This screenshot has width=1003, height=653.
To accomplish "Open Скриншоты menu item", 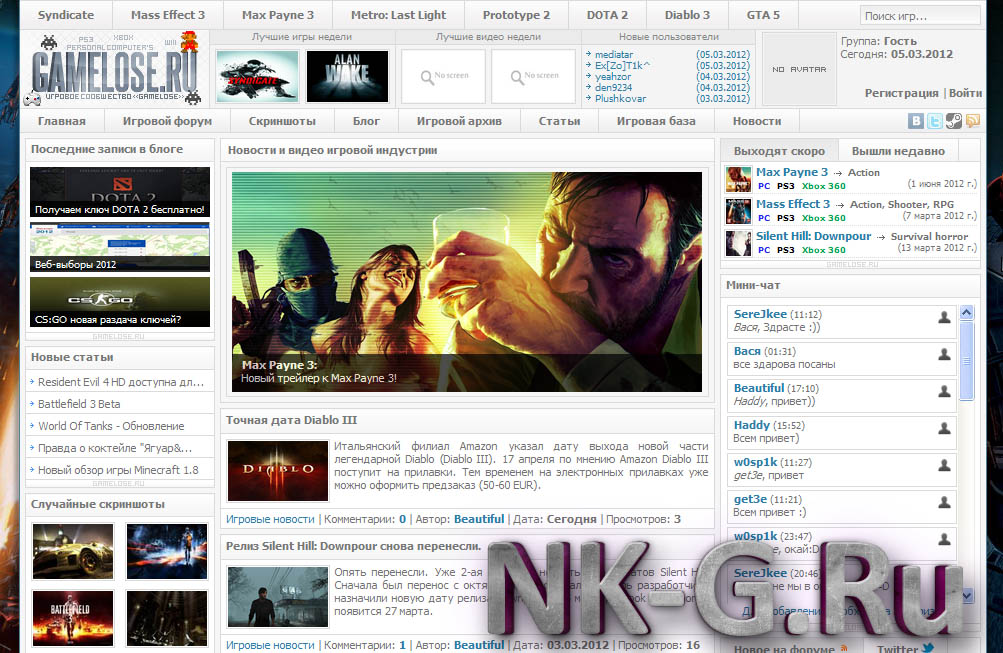I will [282, 121].
